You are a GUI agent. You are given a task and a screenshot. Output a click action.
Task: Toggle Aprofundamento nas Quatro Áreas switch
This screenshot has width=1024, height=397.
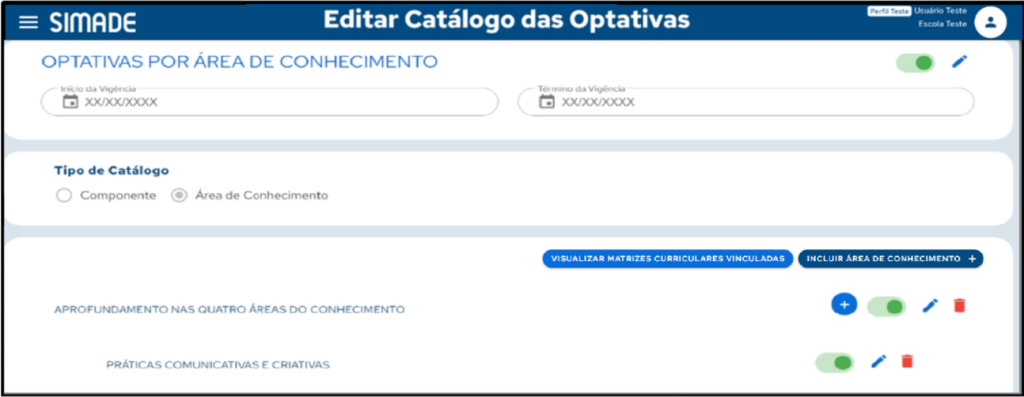(x=886, y=306)
